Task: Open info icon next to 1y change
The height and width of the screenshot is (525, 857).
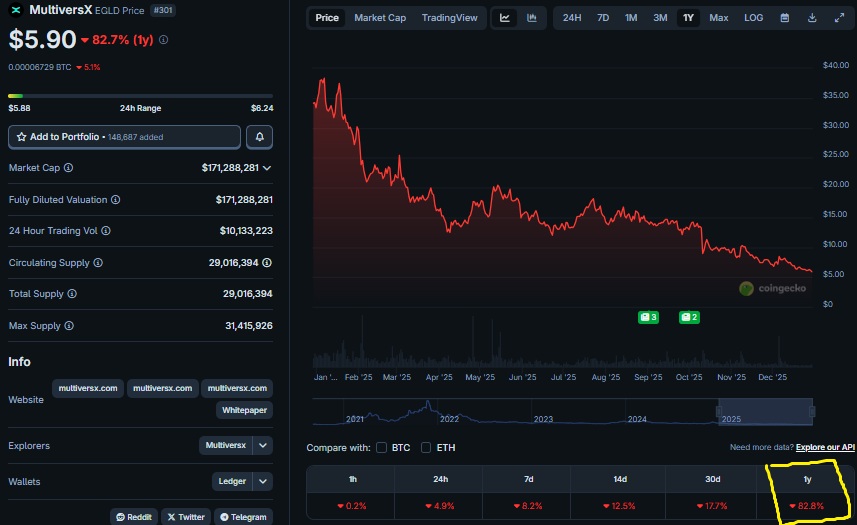Action: [x=163, y=40]
